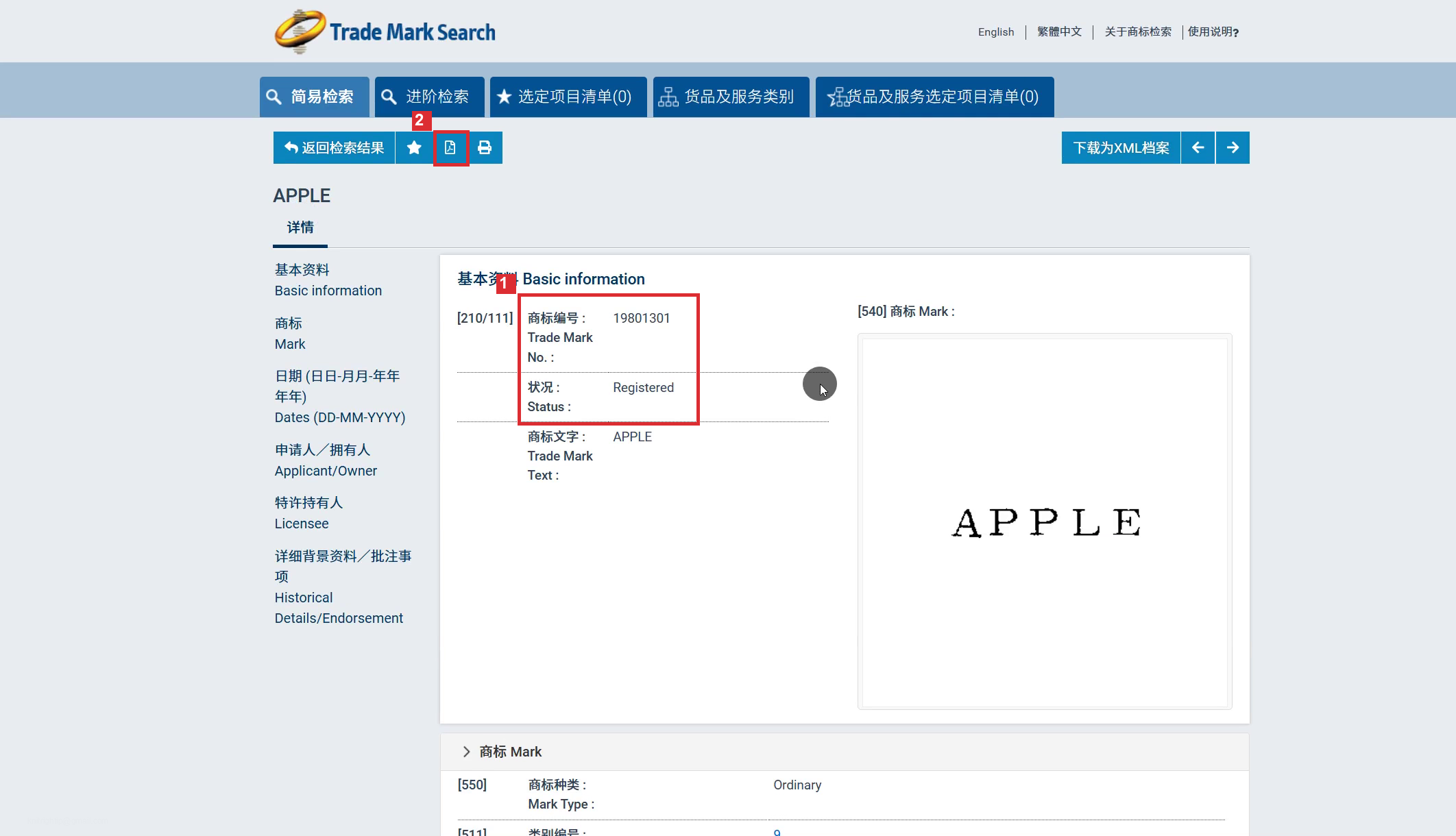Open the 进阶检索 advanced search tab
Image resolution: width=1456 pixels, height=836 pixels.
tap(430, 97)
